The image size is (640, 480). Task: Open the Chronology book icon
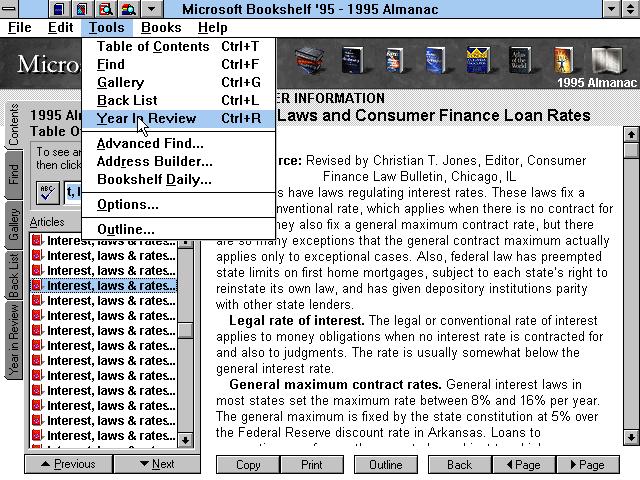pyautogui.click(x=564, y=60)
